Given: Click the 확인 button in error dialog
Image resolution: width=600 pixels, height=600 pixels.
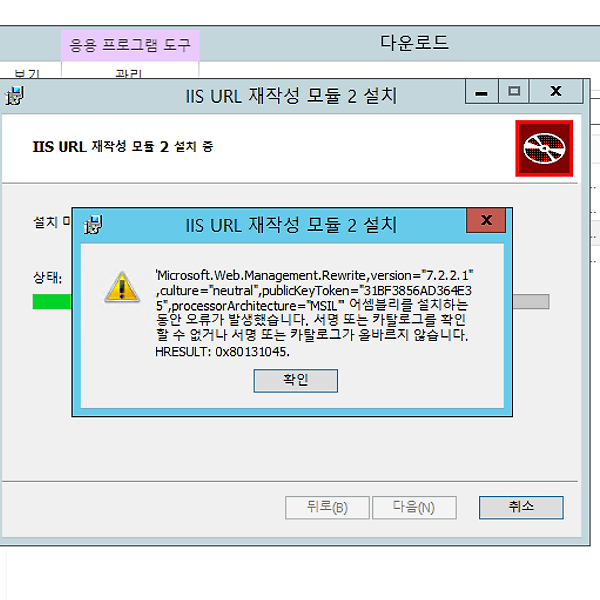Looking at the screenshot, I should click(x=295, y=380).
